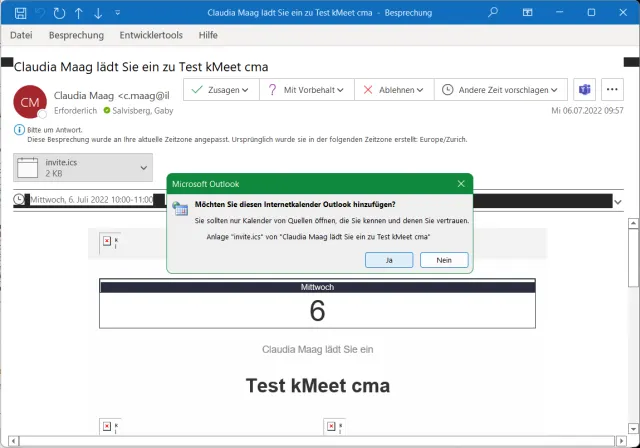Click the green presence dot by Salvisberg

coord(107,110)
